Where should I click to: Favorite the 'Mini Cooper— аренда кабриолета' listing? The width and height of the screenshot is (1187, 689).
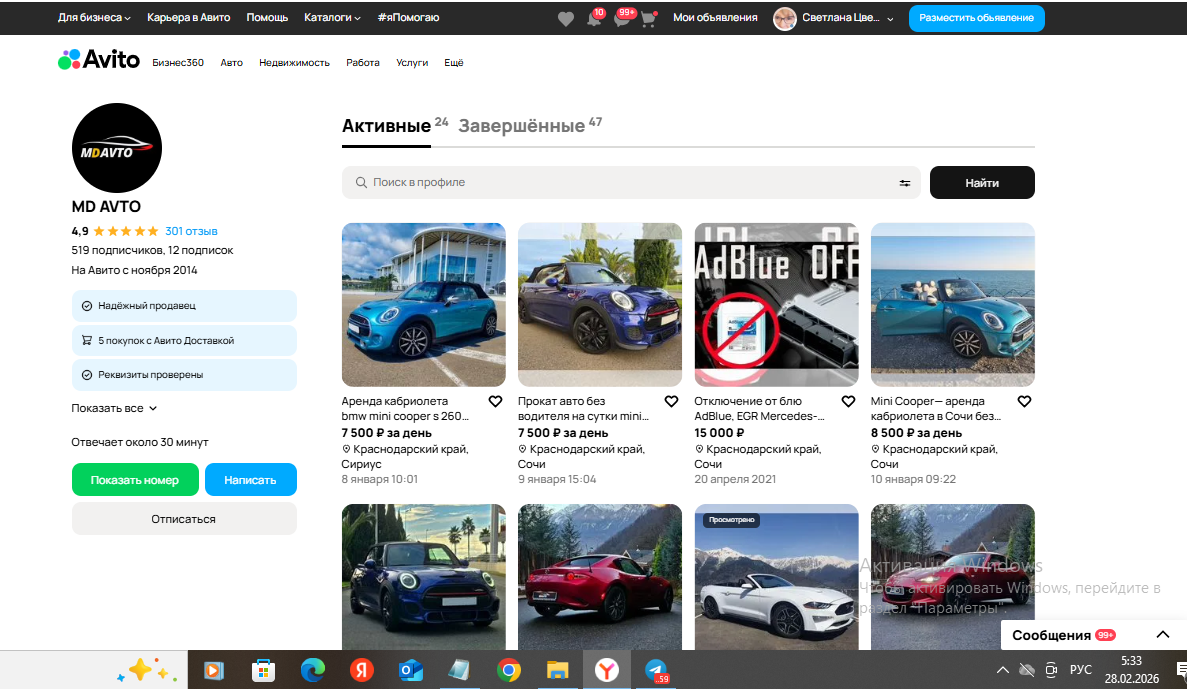pyautogui.click(x=1024, y=402)
